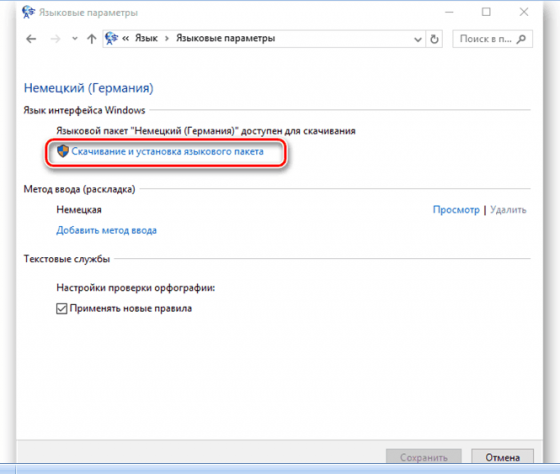The height and width of the screenshot is (474, 560).
Task: Click the Отмена button
Action: pyautogui.click(x=502, y=457)
